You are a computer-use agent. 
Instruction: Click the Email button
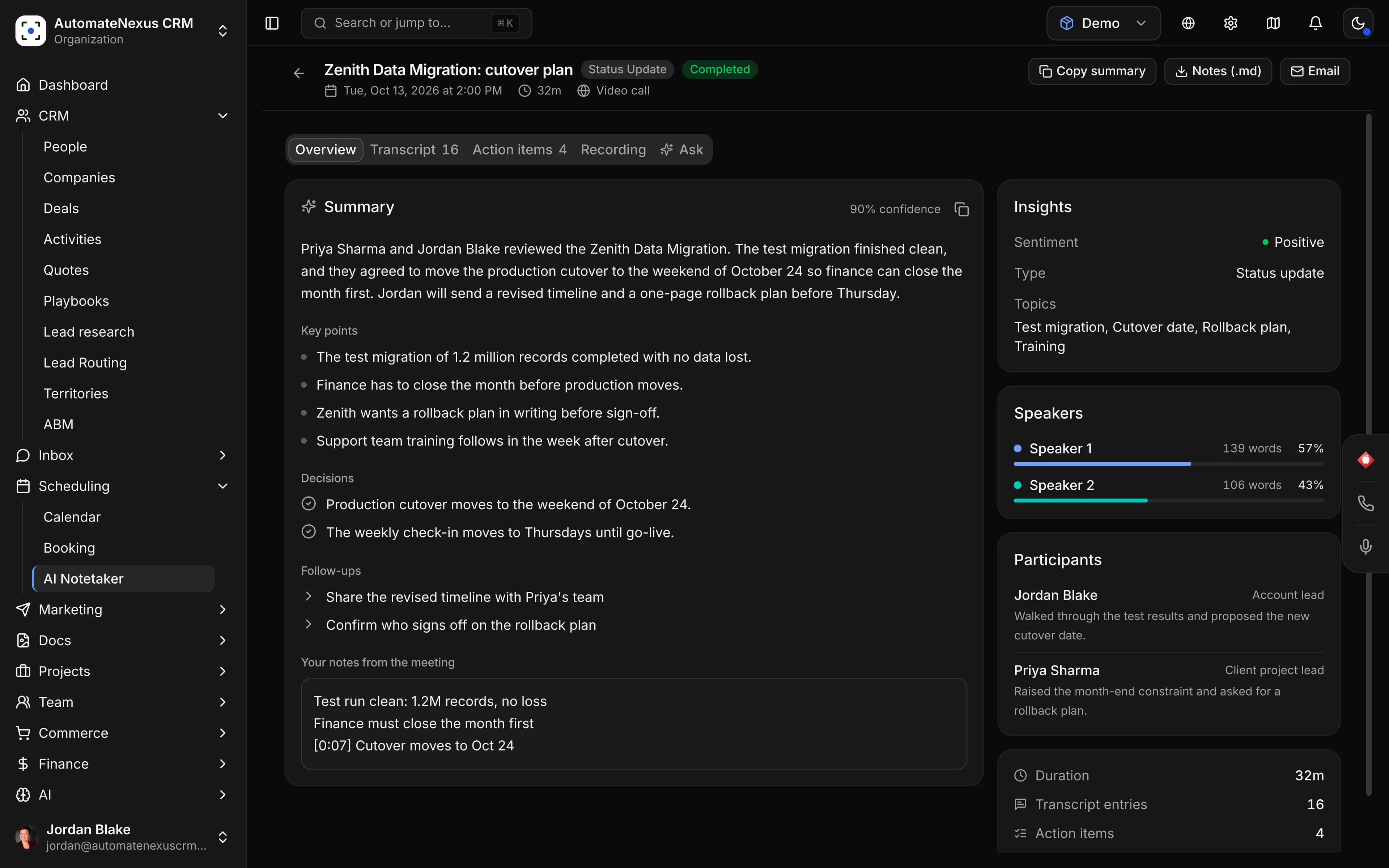click(x=1314, y=71)
